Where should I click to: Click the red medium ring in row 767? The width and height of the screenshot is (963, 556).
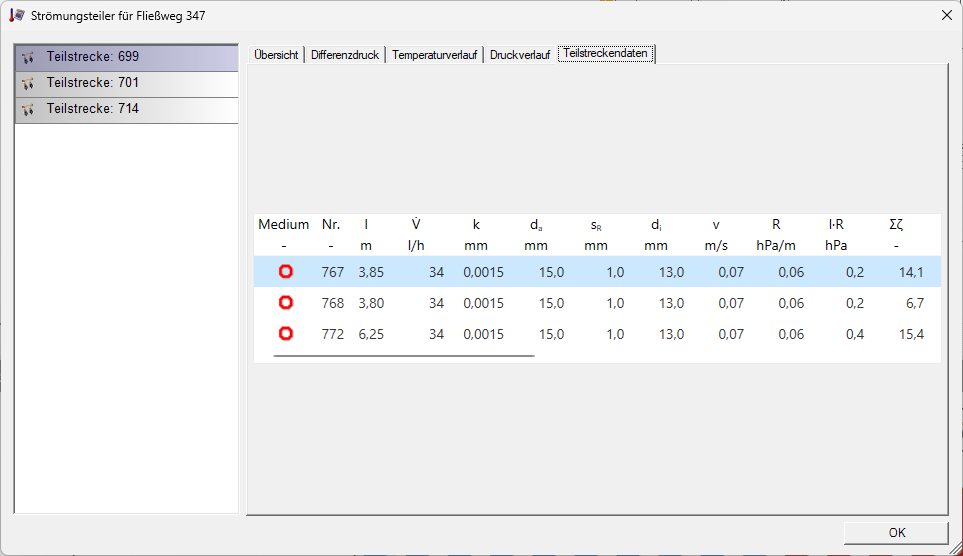point(286,272)
